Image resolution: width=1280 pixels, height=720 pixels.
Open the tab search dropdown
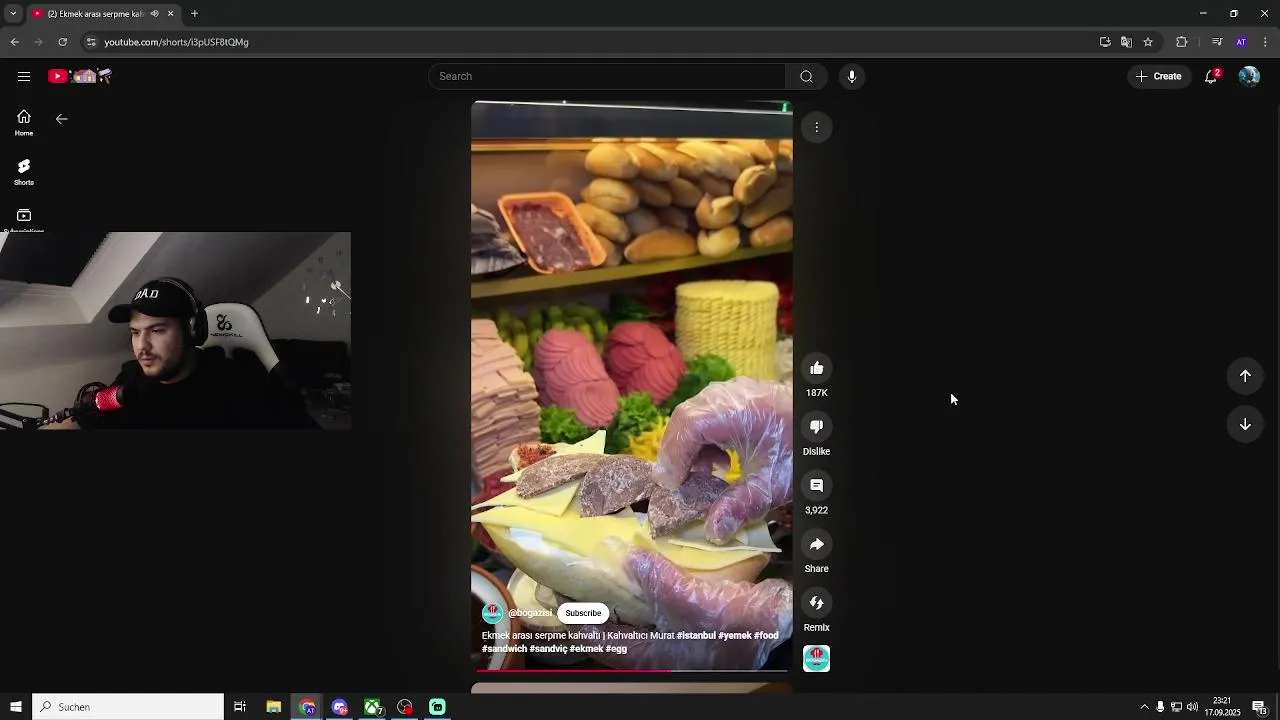(13, 14)
